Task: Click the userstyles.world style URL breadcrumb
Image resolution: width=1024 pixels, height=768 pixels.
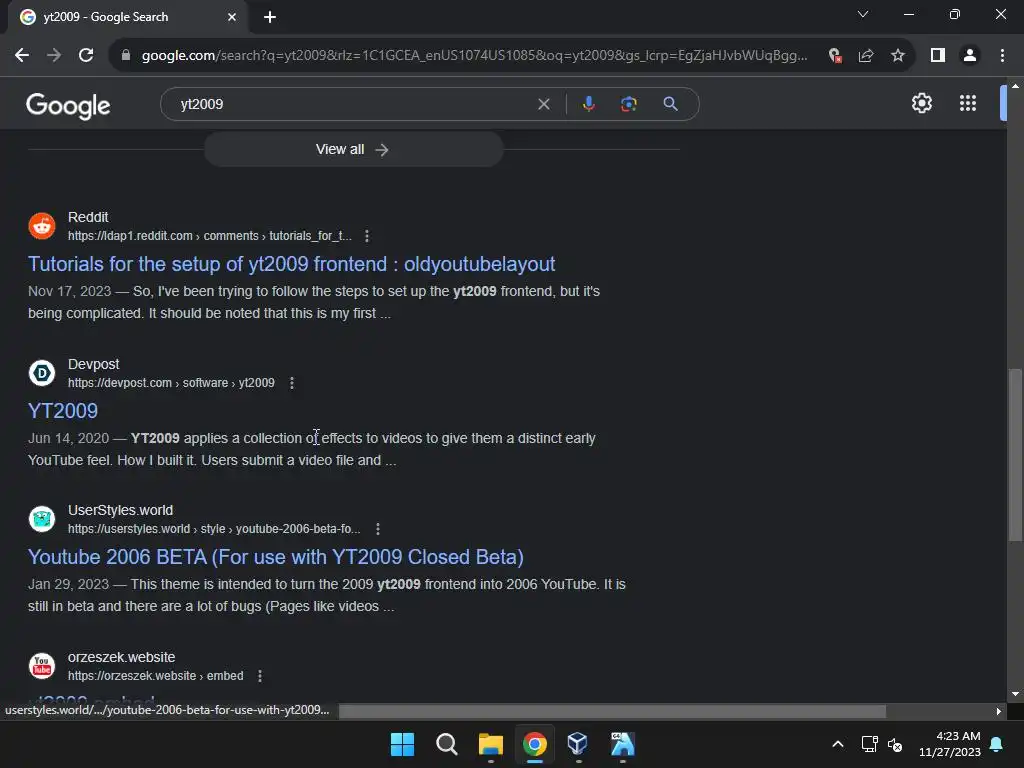Action: (x=214, y=529)
